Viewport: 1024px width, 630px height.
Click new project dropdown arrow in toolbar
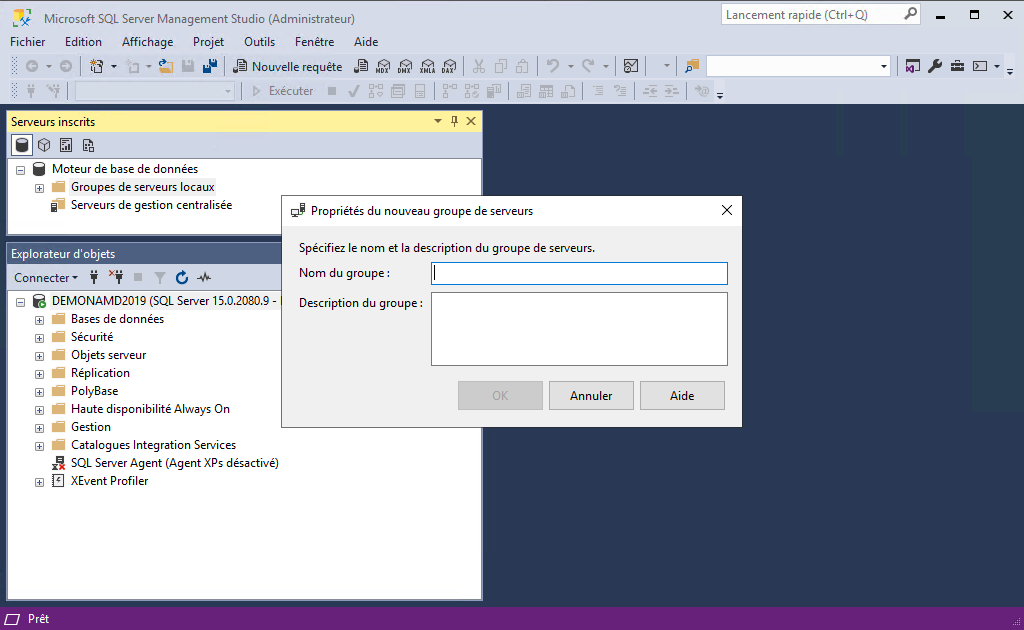114,66
